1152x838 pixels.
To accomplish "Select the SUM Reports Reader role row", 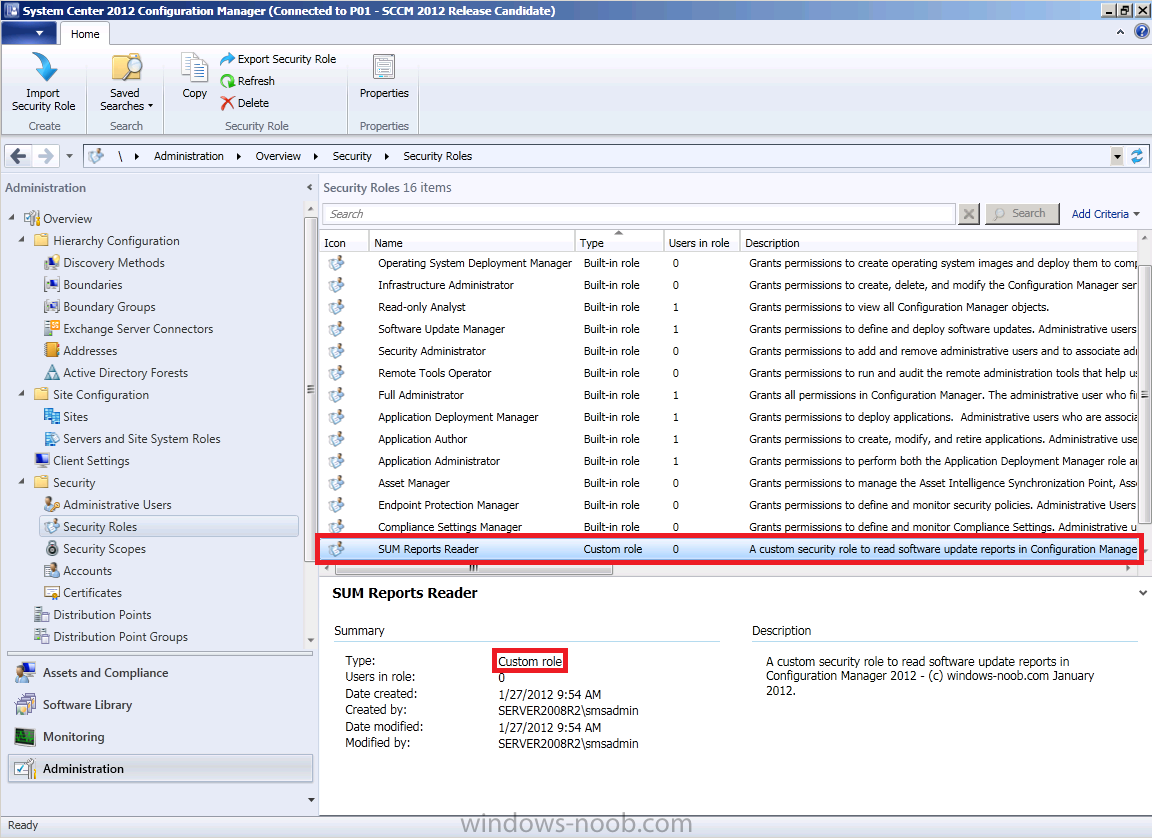I will [729, 549].
